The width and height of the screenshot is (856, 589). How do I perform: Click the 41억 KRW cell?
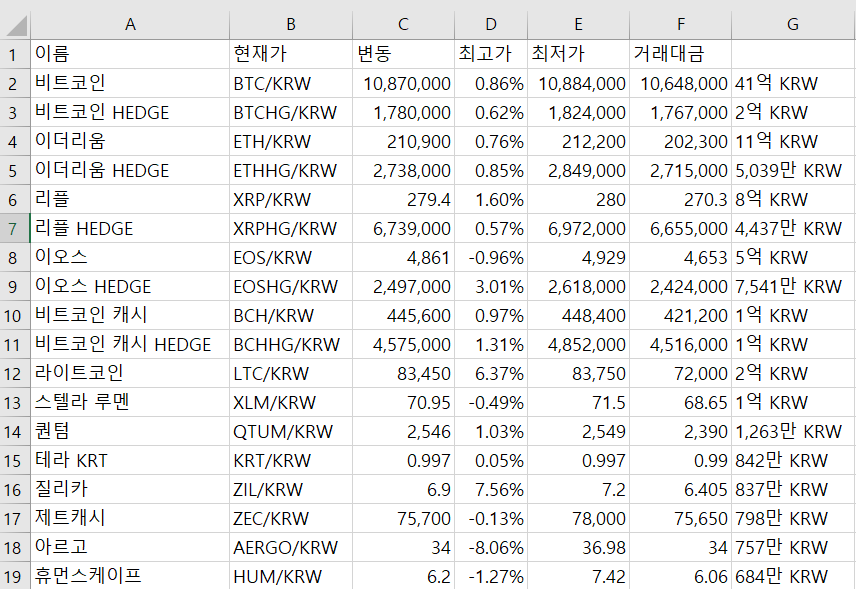click(x=793, y=83)
